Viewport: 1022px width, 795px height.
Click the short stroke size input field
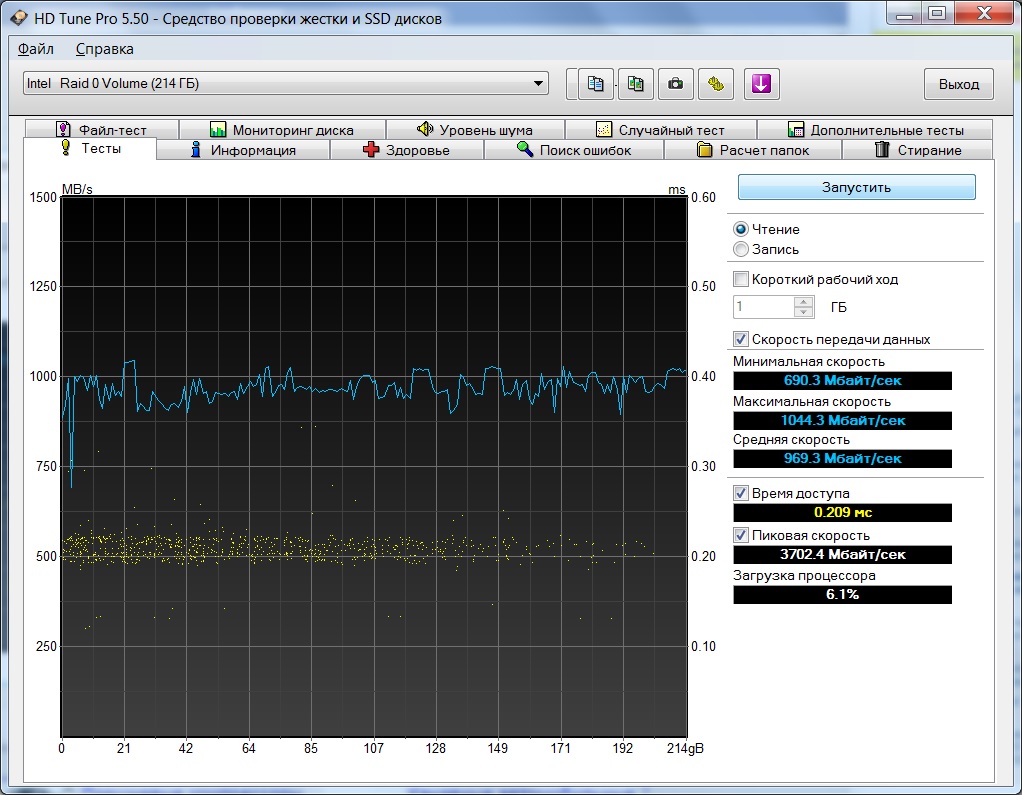pos(764,307)
